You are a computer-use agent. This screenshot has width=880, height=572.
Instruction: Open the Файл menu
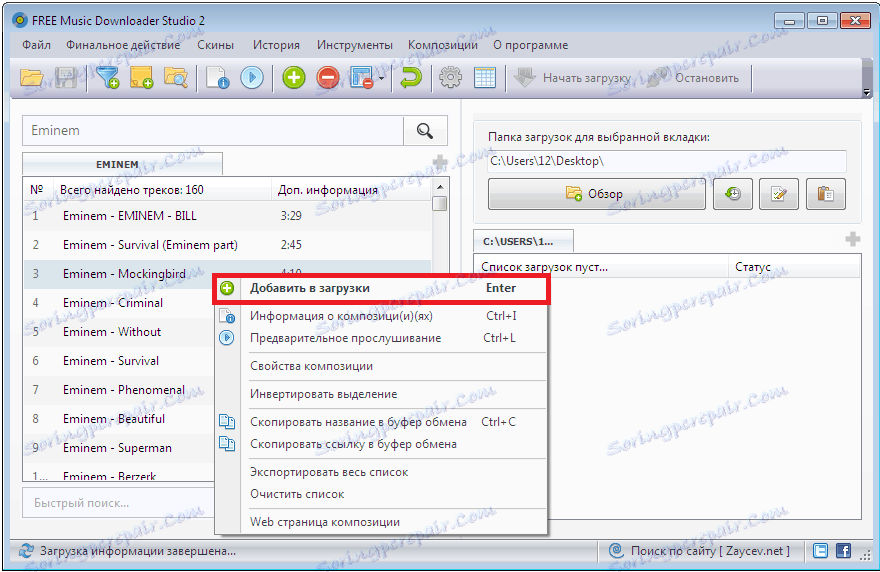(x=36, y=45)
